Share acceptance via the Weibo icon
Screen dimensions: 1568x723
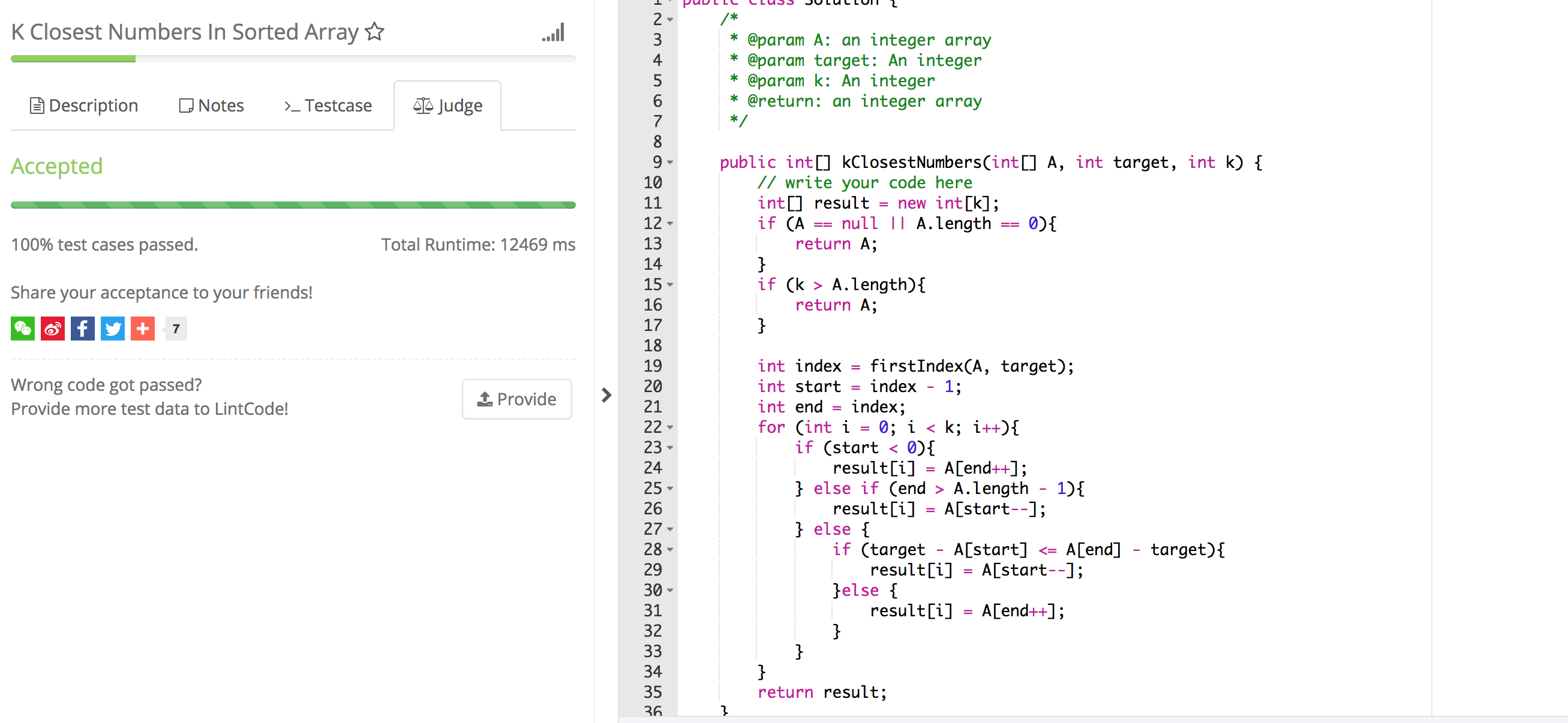52,329
